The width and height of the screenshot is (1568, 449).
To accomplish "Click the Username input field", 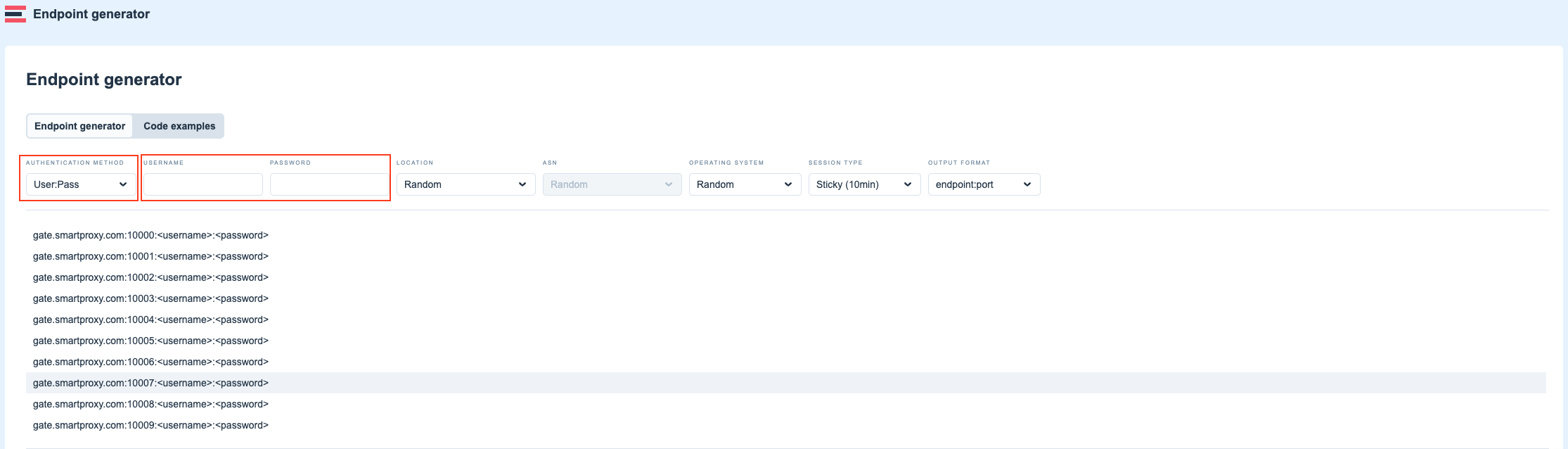I will coord(203,184).
